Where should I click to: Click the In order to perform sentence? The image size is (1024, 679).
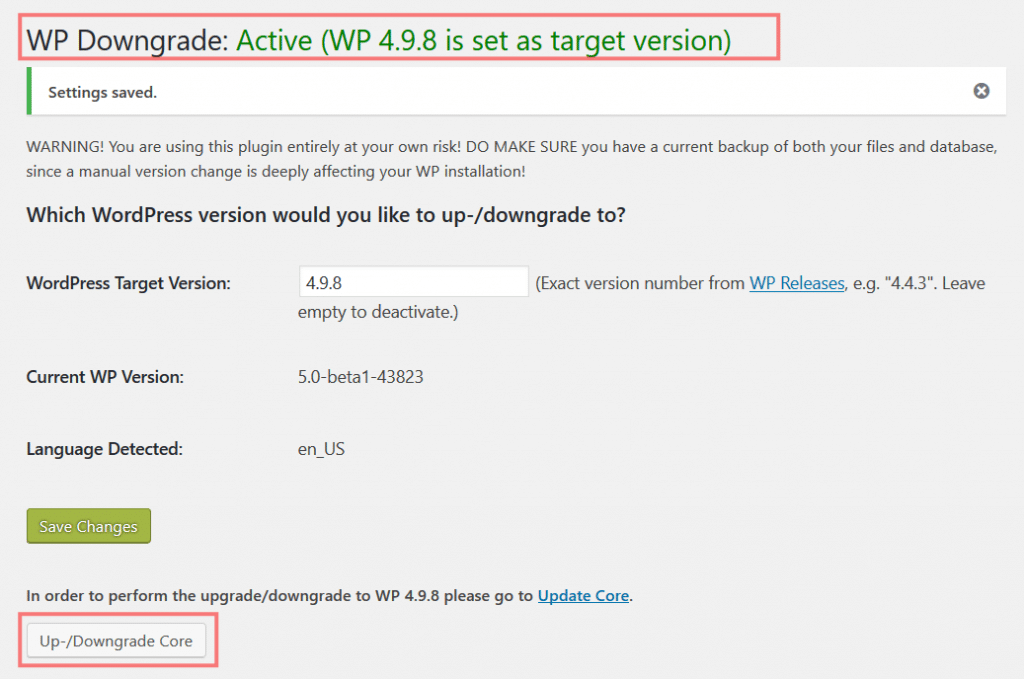(329, 595)
